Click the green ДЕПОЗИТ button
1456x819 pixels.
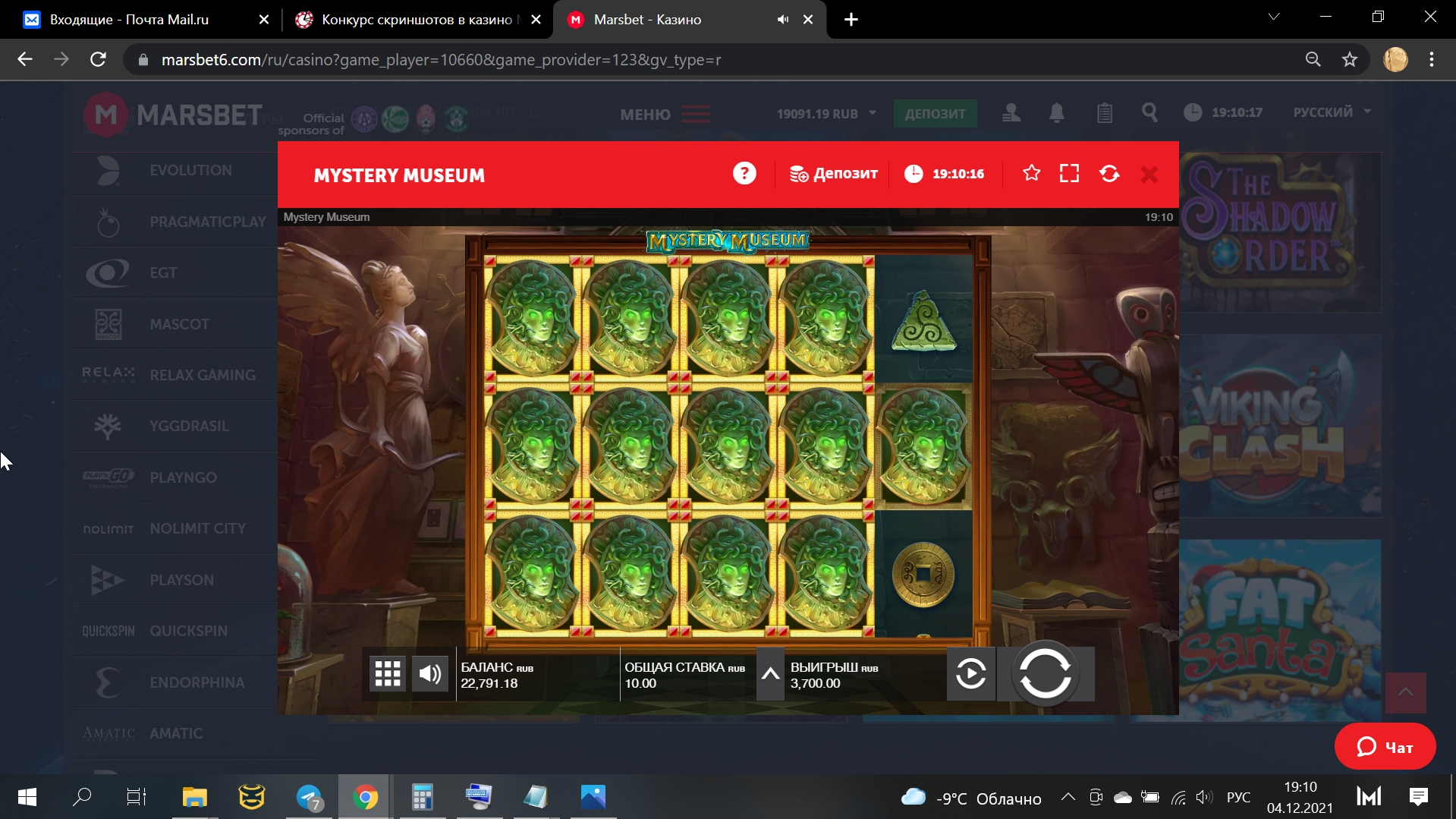[x=935, y=114]
